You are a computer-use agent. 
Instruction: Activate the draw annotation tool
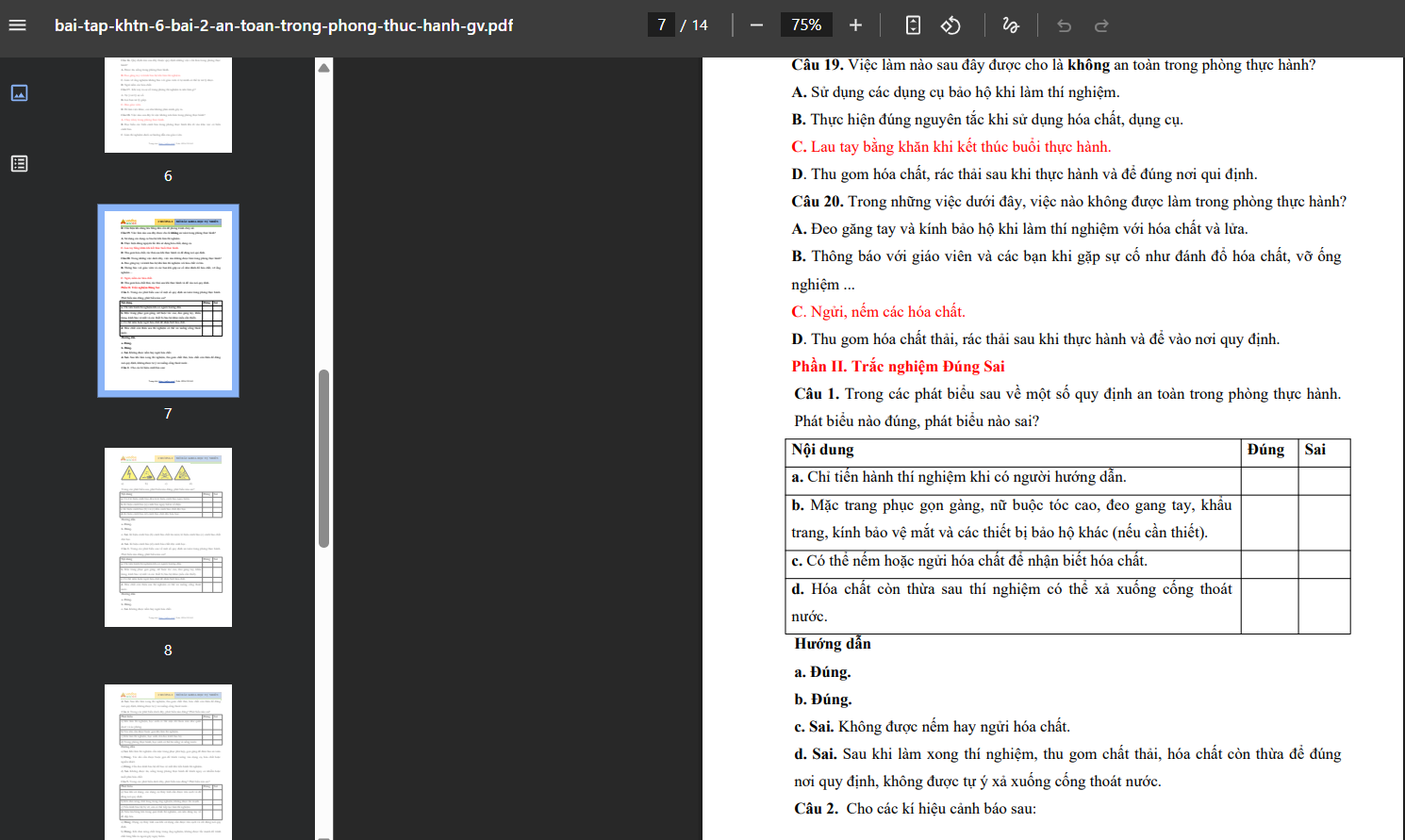1011,25
